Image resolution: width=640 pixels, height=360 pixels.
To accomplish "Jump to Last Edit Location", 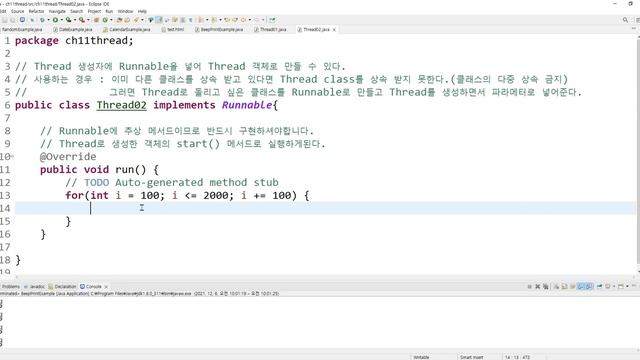I will click(227, 20).
